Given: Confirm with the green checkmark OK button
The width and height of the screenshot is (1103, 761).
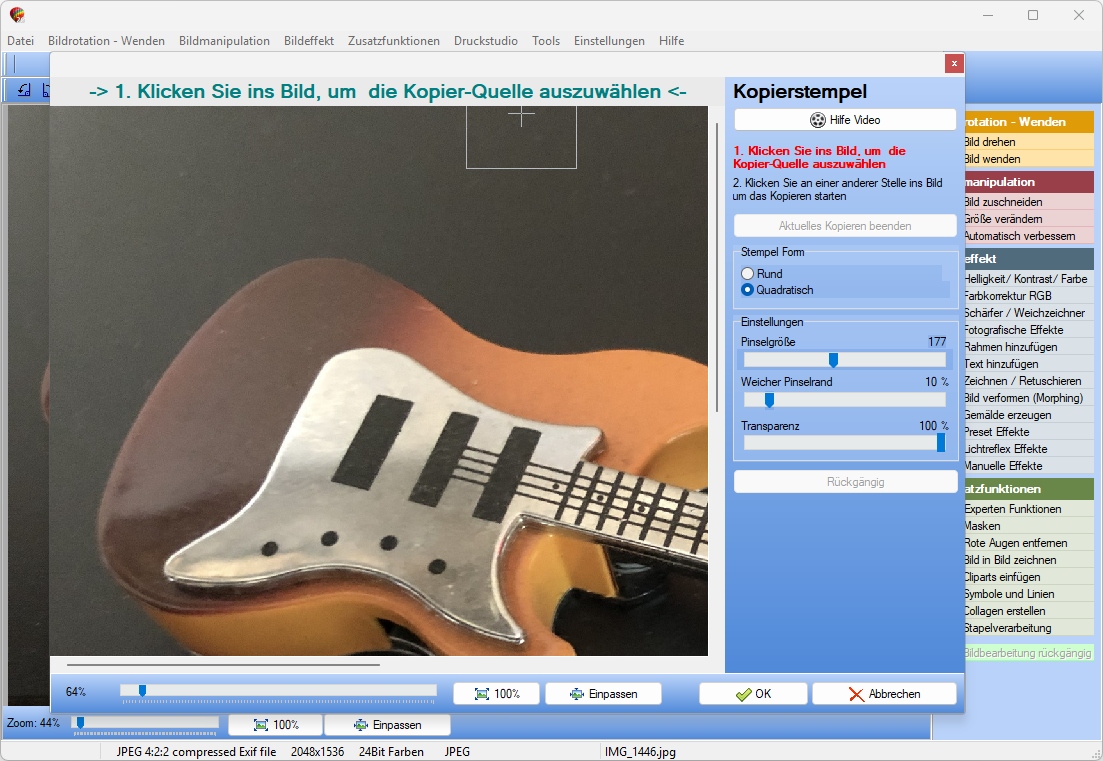Looking at the screenshot, I should tap(753, 693).
